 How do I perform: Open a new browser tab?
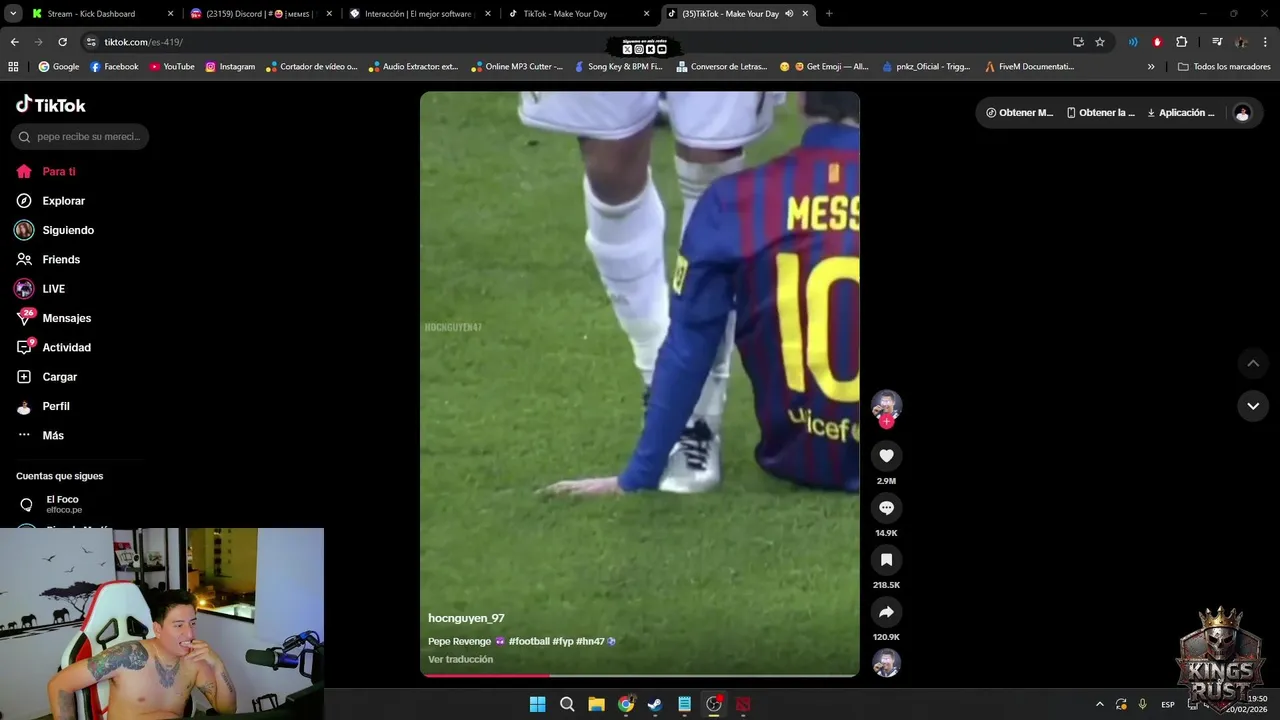(829, 14)
